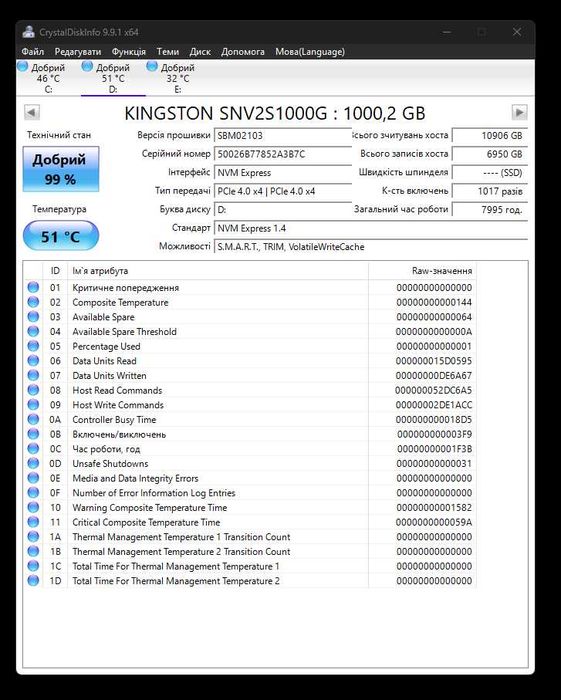Go to previous disk with left arrow

click(32, 112)
